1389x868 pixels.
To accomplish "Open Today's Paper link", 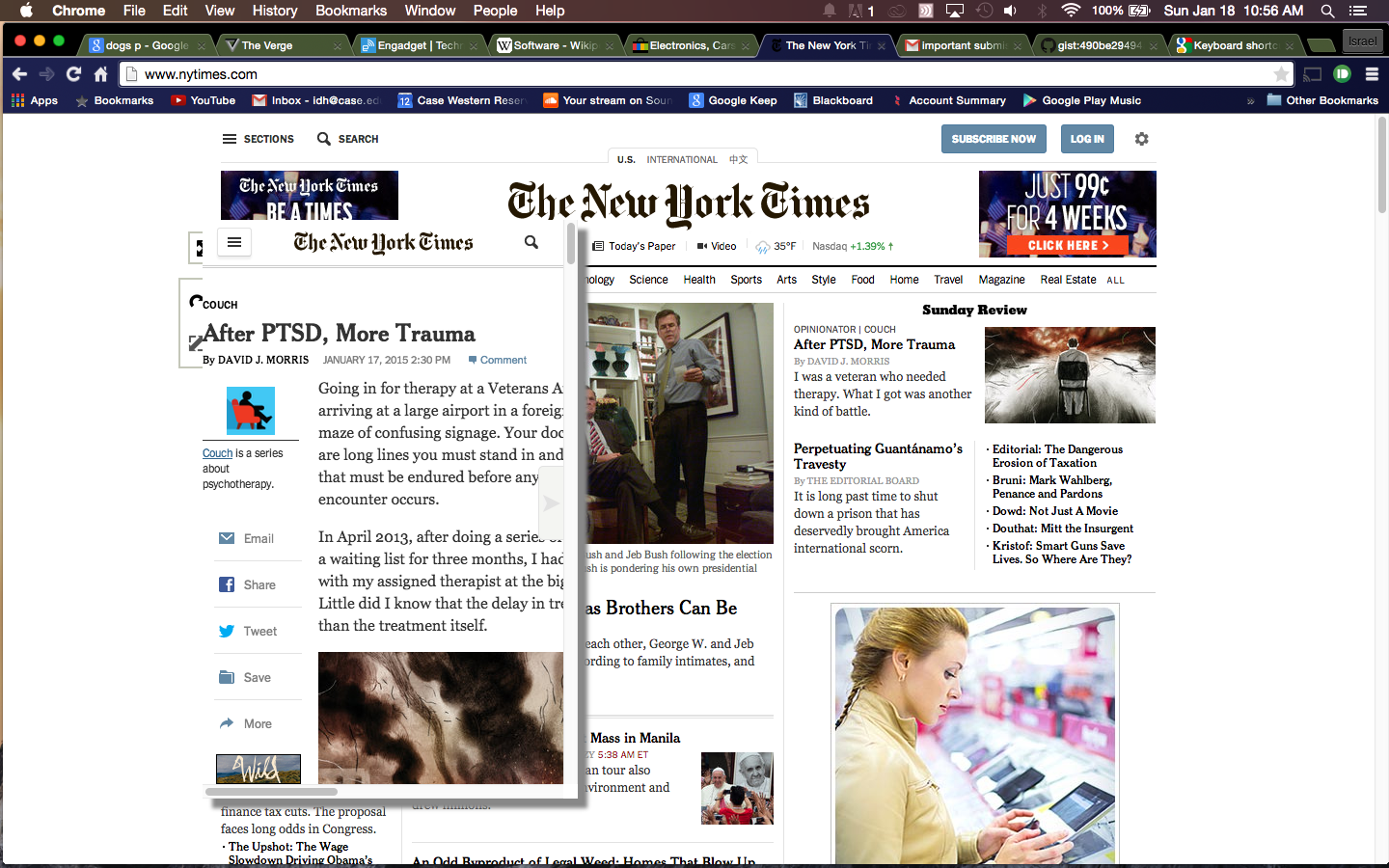I will pyautogui.click(x=634, y=246).
